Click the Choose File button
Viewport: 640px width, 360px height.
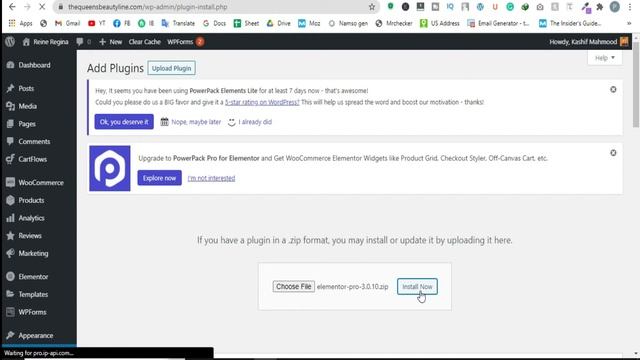coord(293,287)
